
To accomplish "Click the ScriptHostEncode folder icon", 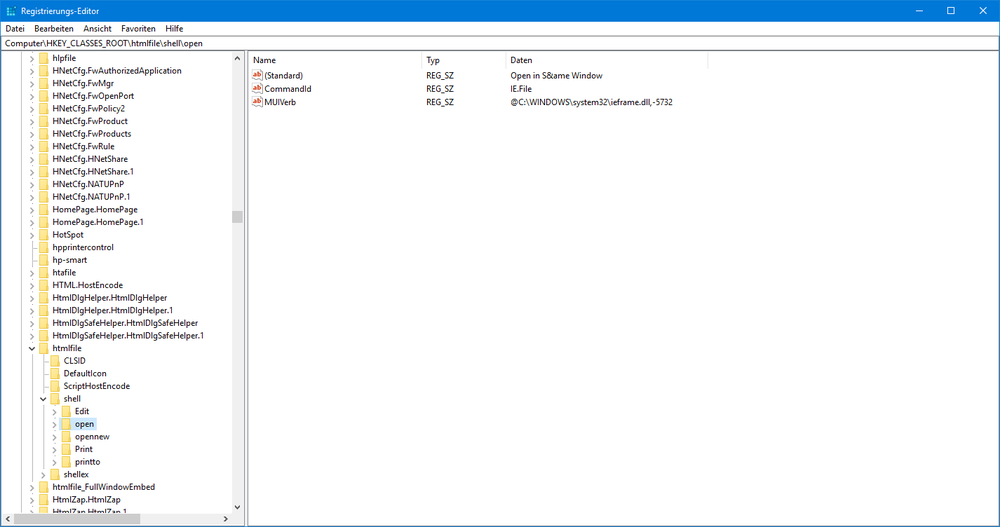I will coord(55,386).
